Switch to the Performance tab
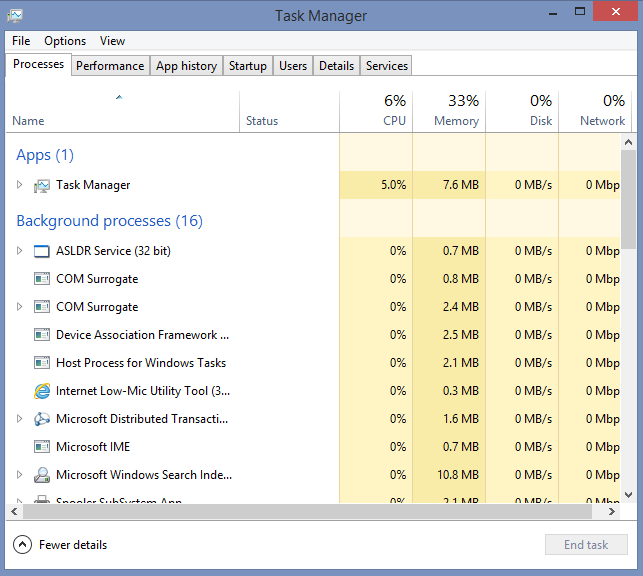This screenshot has height=576, width=643. 110,66
